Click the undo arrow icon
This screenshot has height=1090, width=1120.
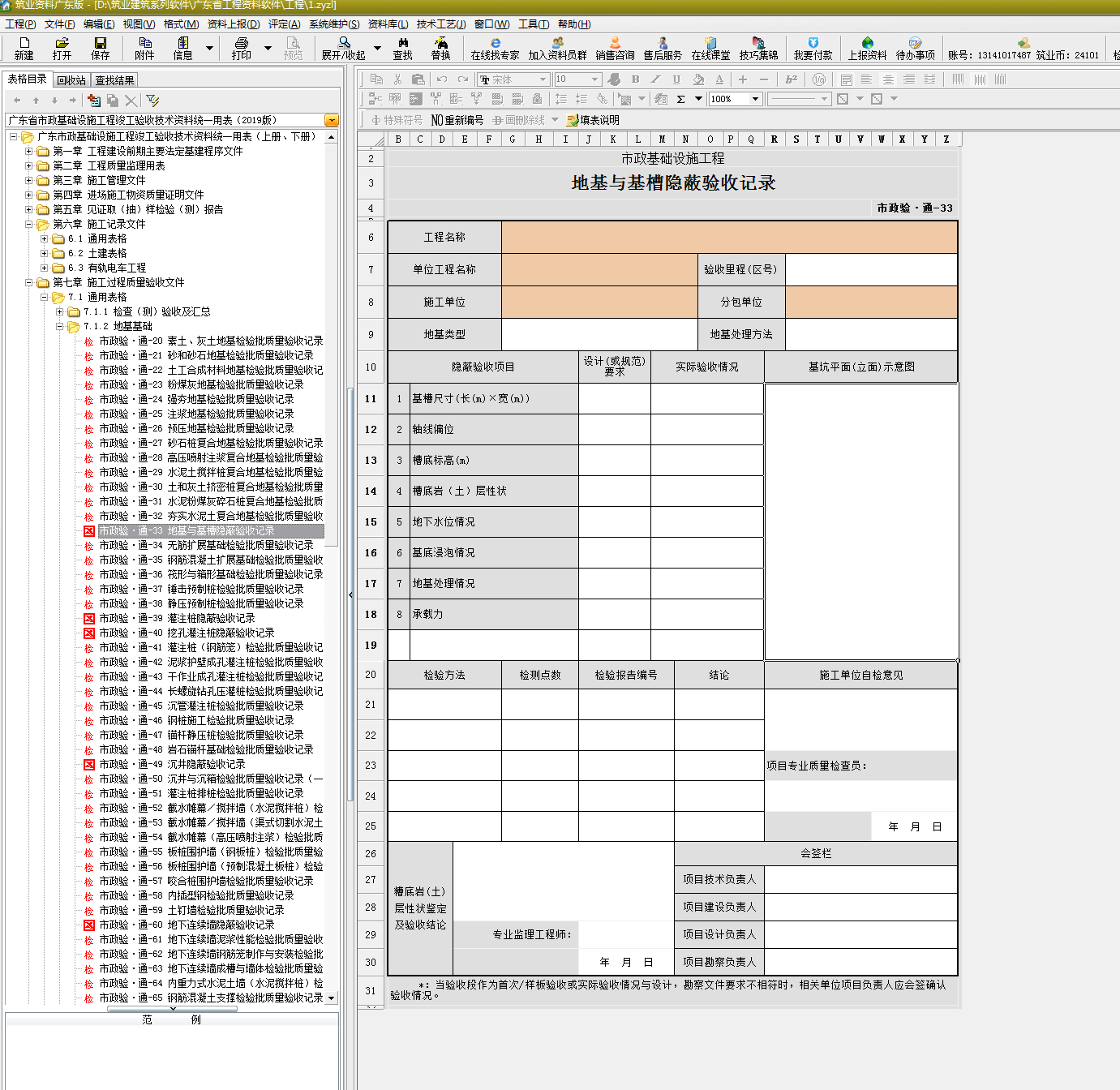(441, 79)
